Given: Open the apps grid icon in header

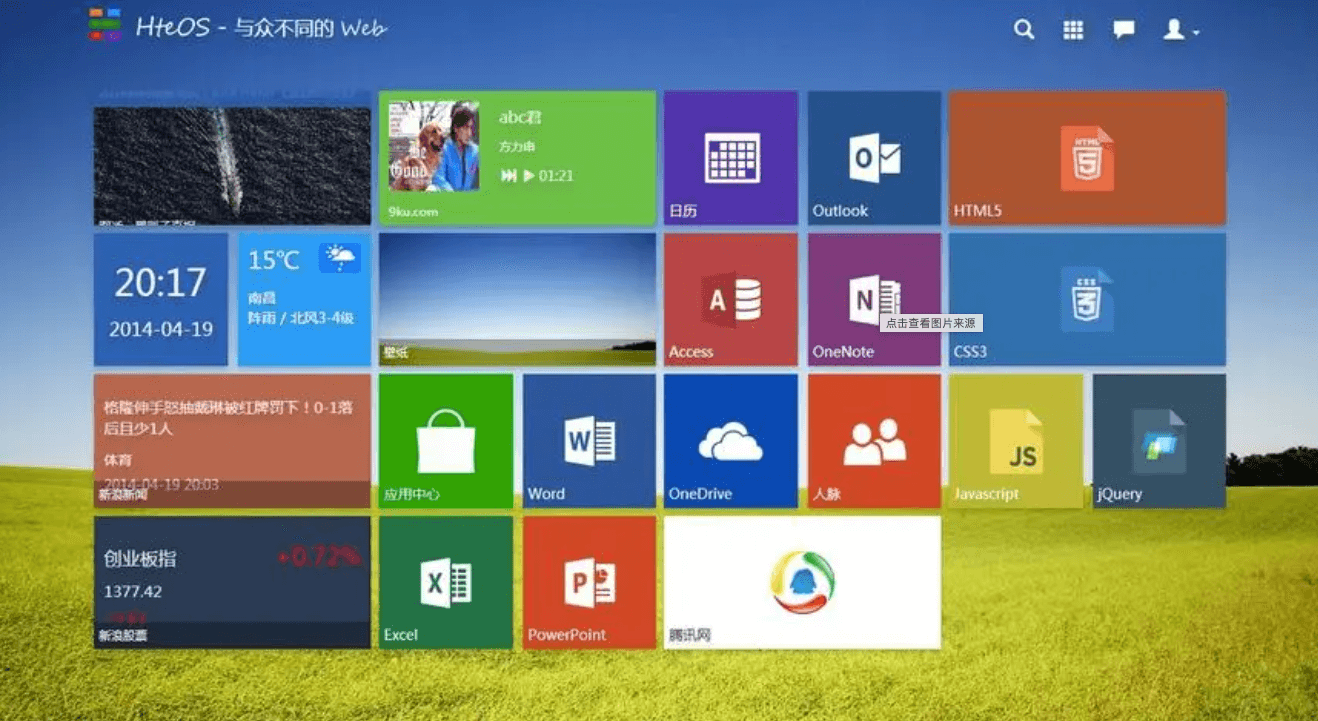Looking at the screenshot, I should coord(1073,30).
